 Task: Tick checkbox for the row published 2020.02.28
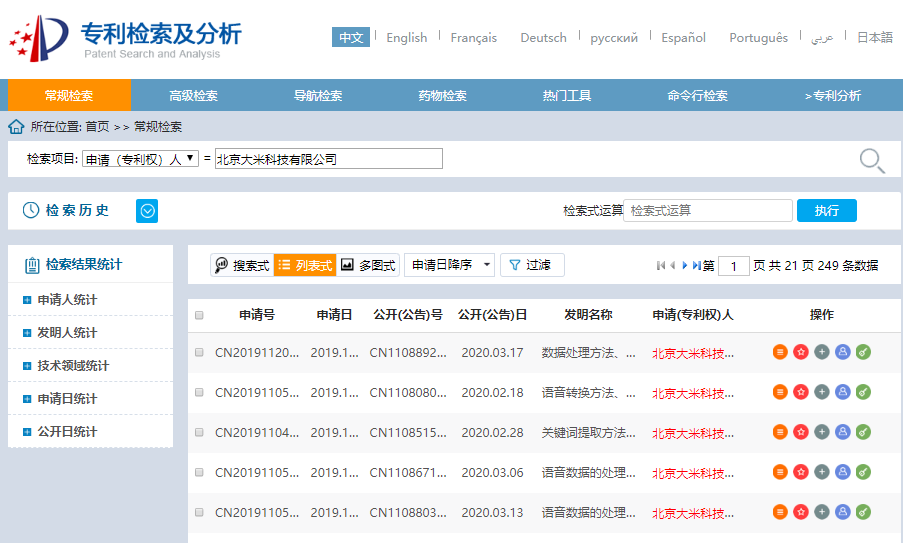point(199,432)
